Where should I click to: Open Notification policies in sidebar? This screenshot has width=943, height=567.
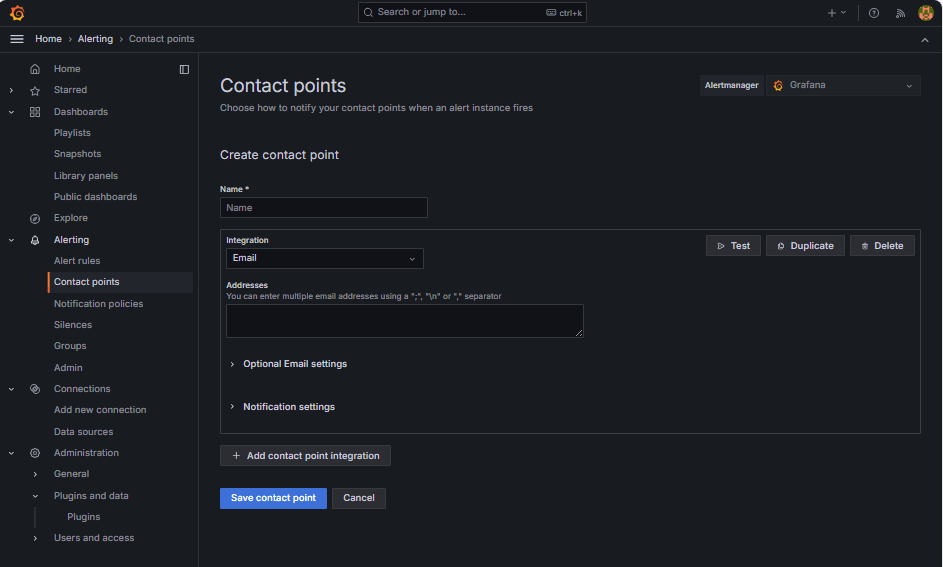coord(98,304)
